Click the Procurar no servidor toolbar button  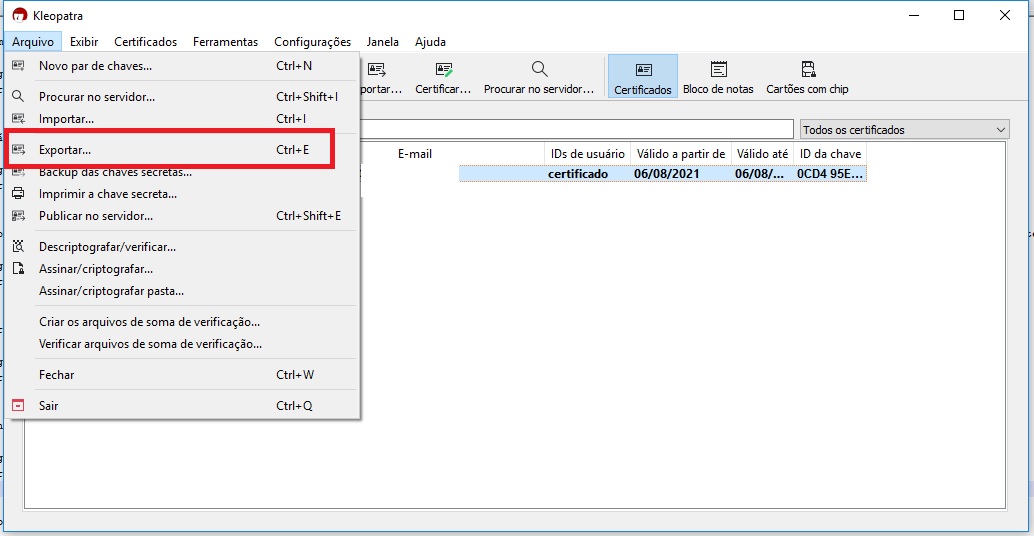pyautogui.click(x=539, y=76)
